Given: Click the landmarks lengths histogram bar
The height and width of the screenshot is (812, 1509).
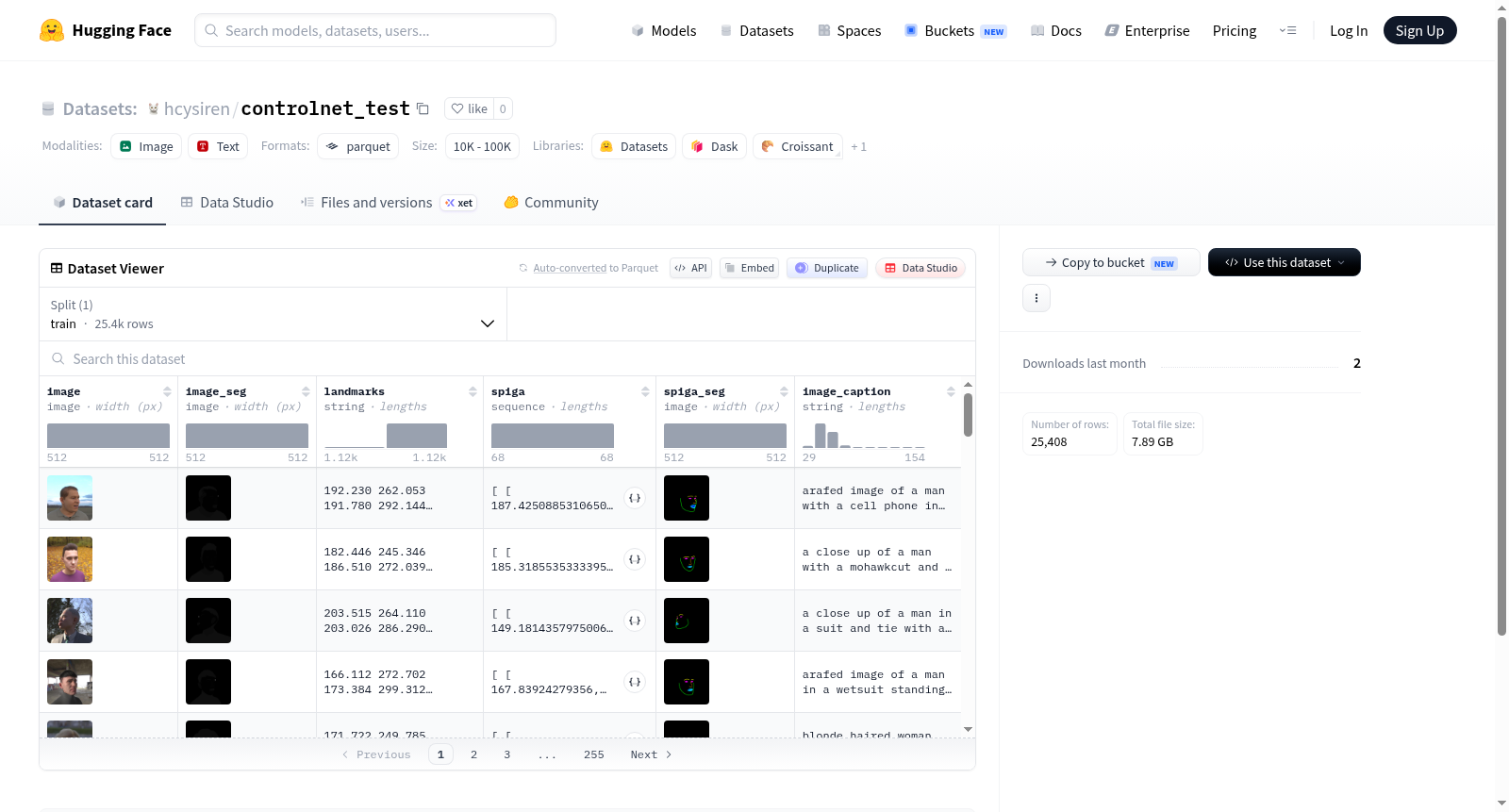Looking at the screenshot, I should click(x=417, y=436).
